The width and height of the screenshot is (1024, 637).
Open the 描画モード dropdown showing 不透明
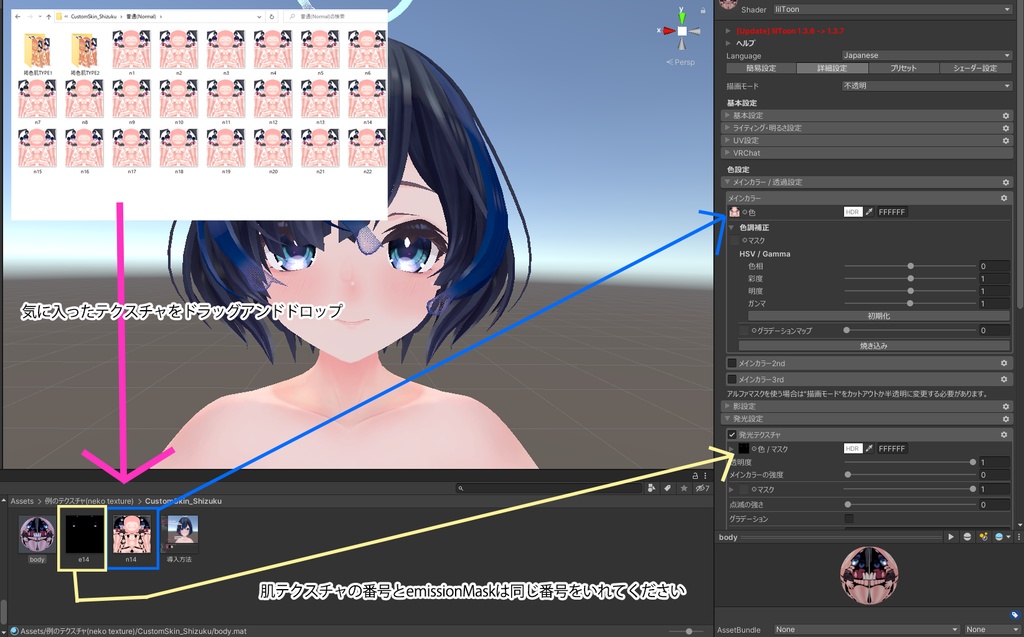928,85
